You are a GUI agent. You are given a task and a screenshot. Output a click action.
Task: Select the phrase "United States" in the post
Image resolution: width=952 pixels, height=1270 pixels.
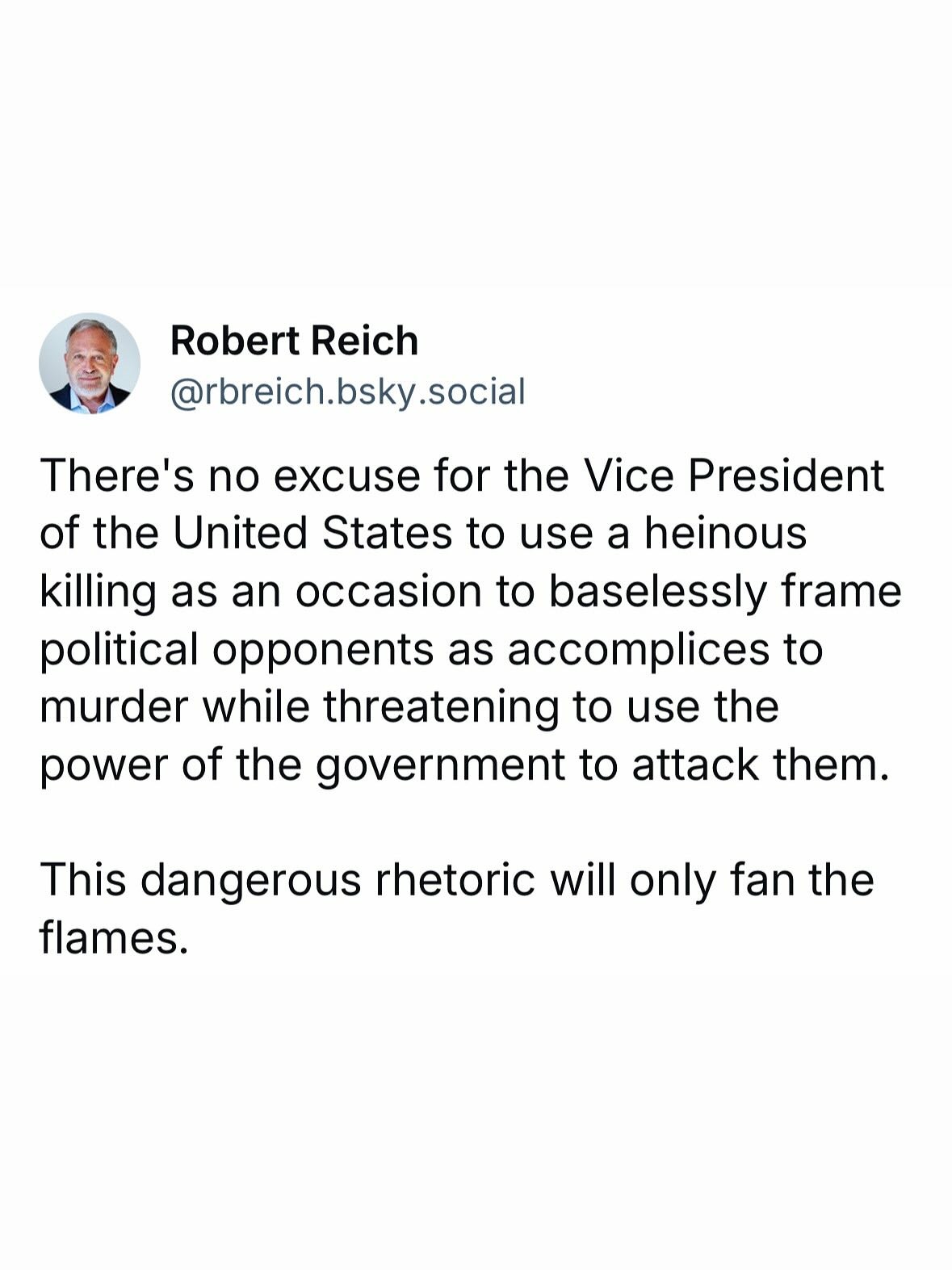click(x=312, y=534)
